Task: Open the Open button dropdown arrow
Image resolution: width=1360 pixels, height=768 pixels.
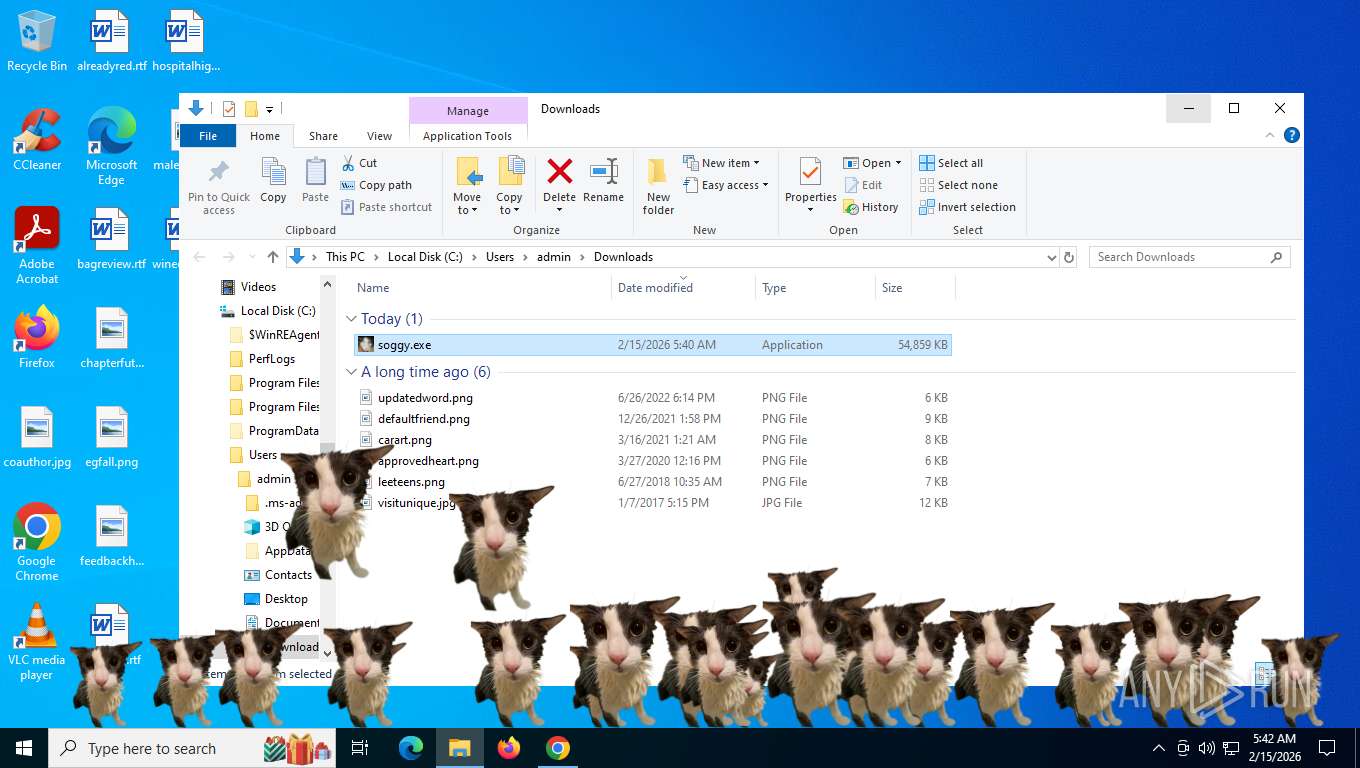Action: 898,163
